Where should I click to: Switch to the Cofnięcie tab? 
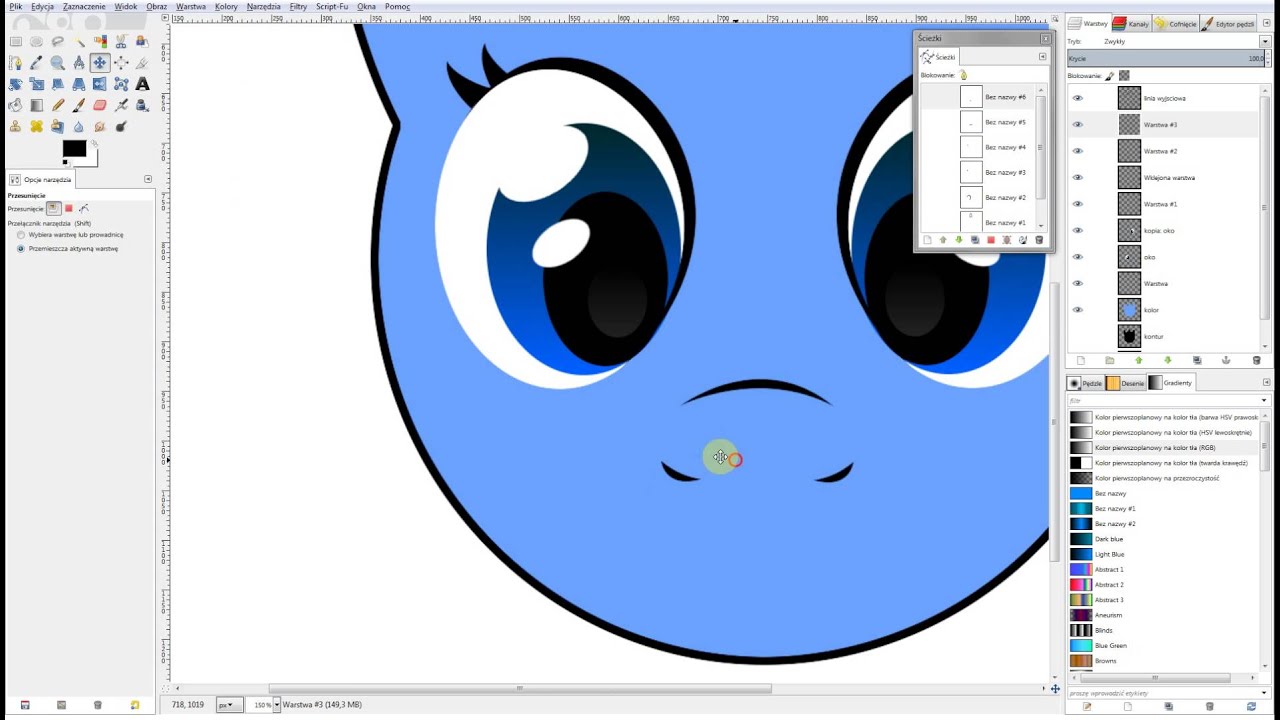[x=1175, y=24]
